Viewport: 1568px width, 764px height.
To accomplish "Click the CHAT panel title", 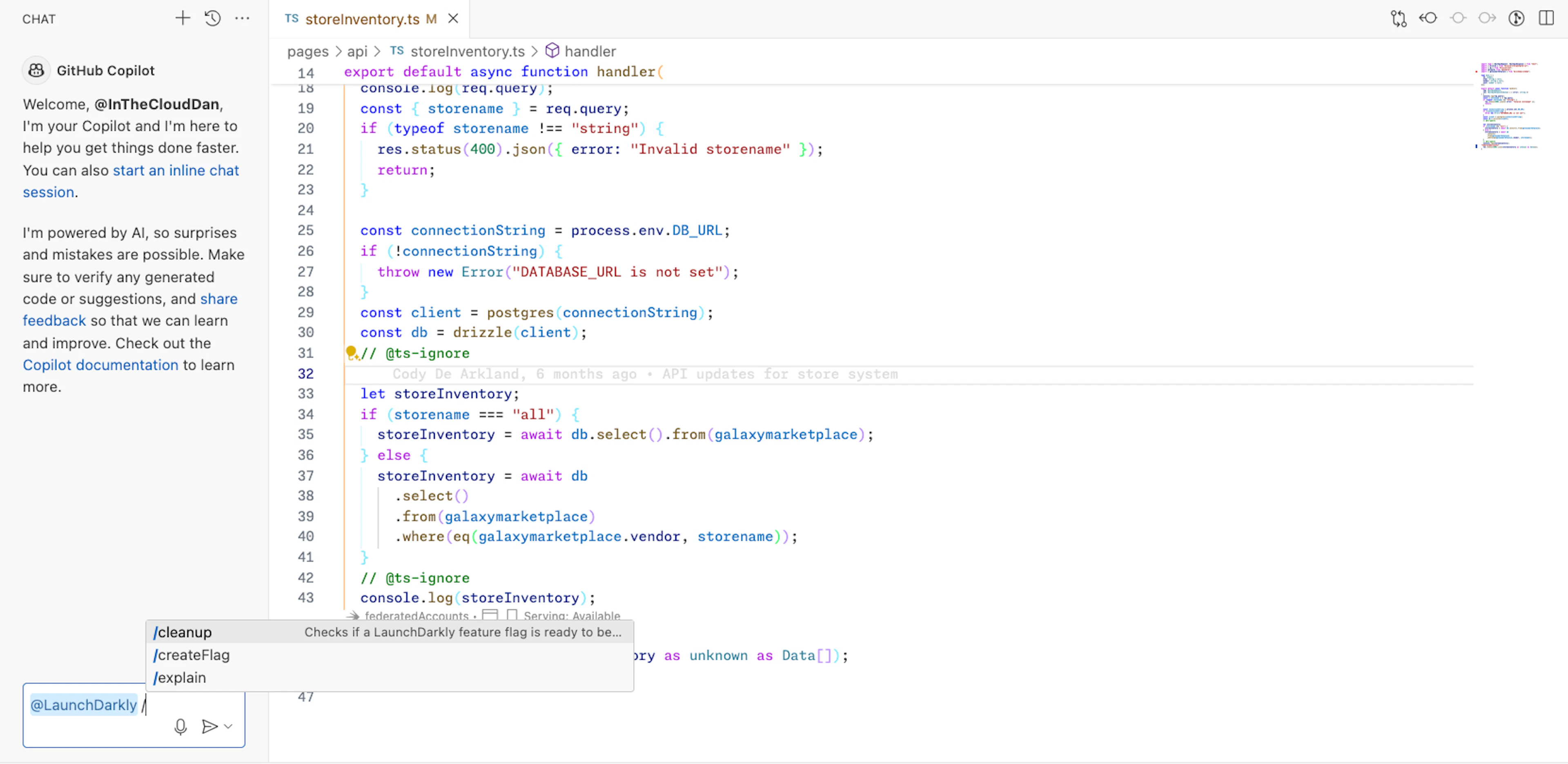I will [39, 19].
